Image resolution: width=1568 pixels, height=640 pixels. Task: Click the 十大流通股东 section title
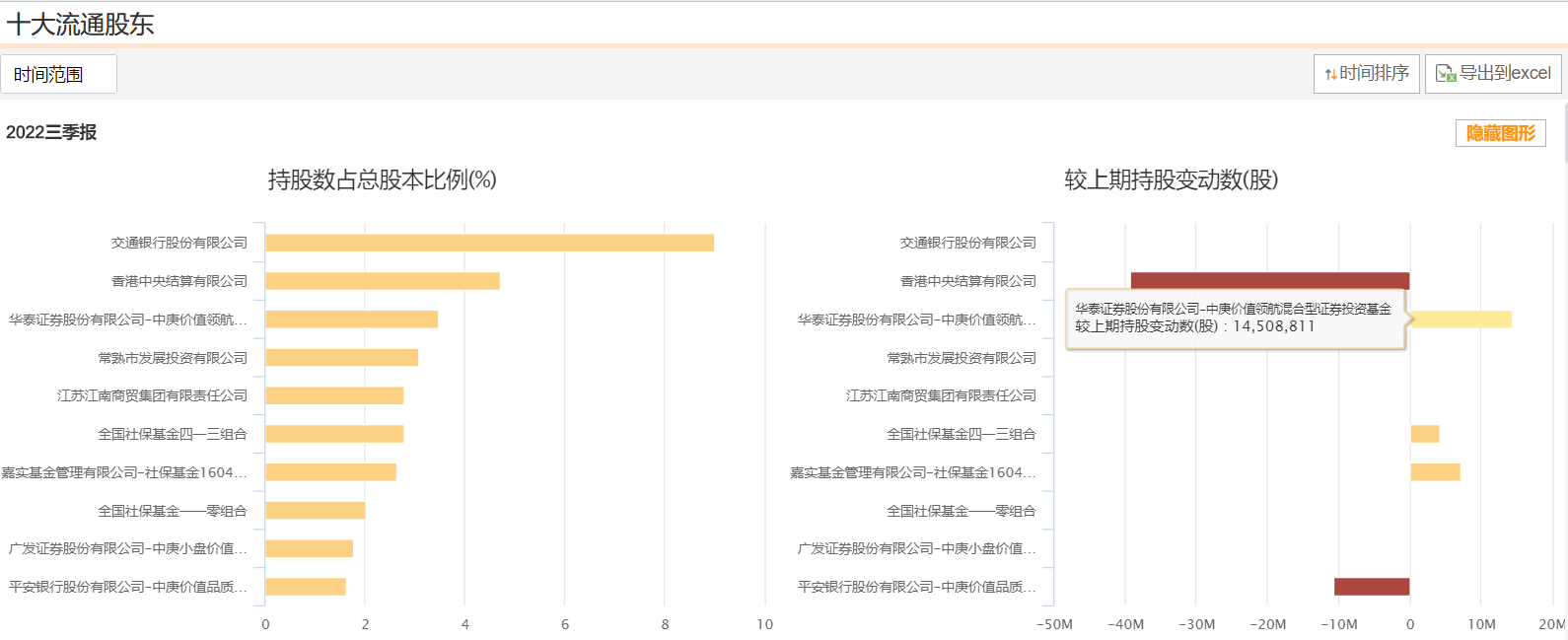pos(81,25)
